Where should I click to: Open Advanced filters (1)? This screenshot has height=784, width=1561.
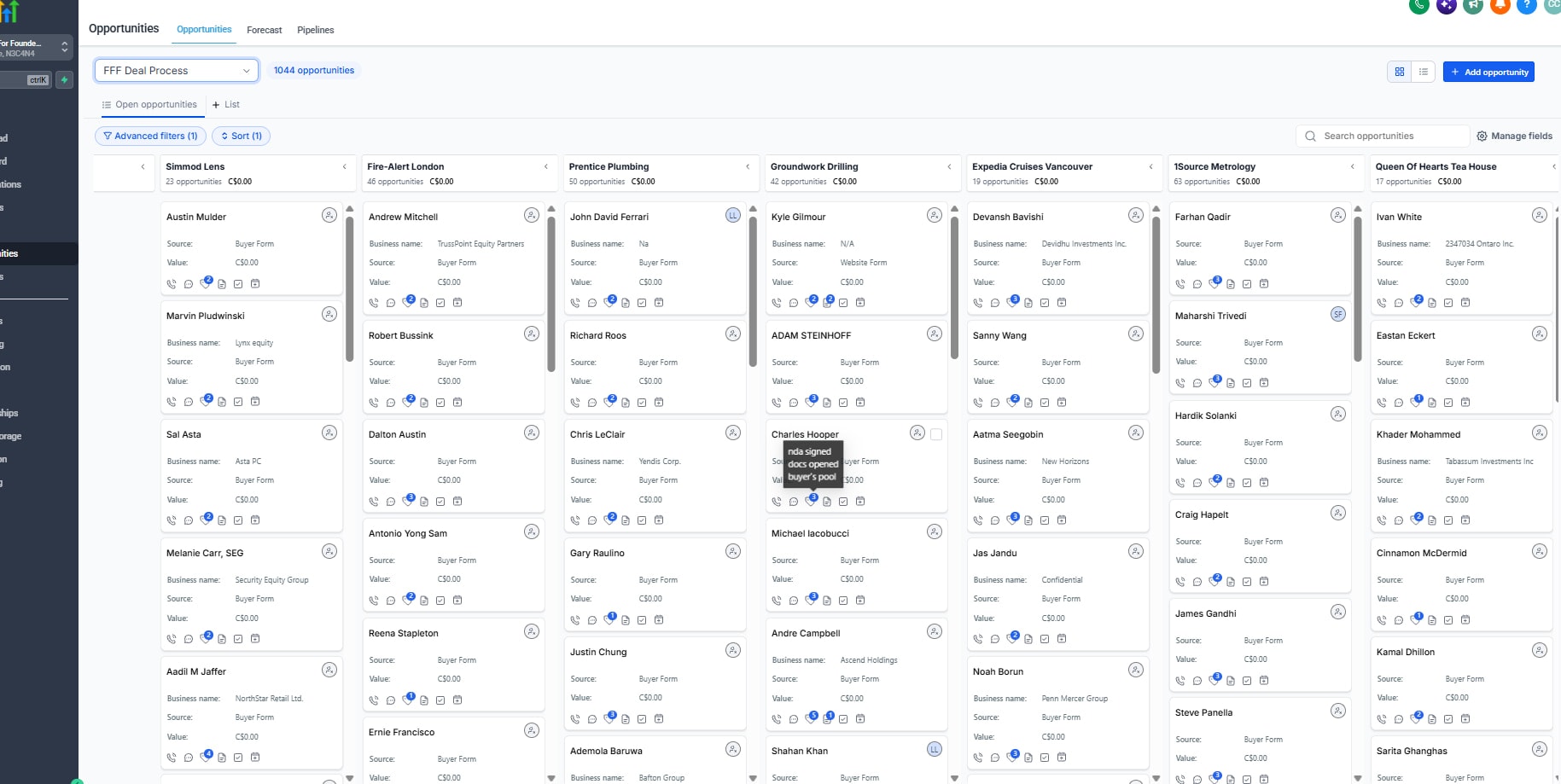(150, 136)
